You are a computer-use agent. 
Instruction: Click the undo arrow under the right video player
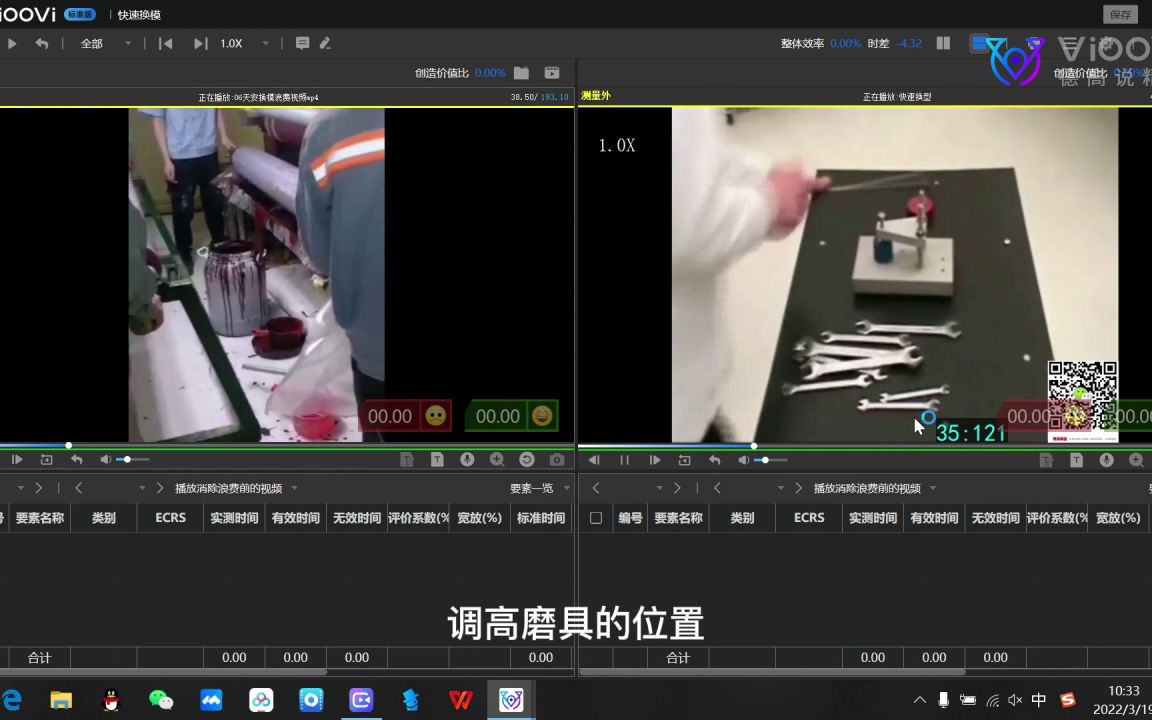point(716,459)
